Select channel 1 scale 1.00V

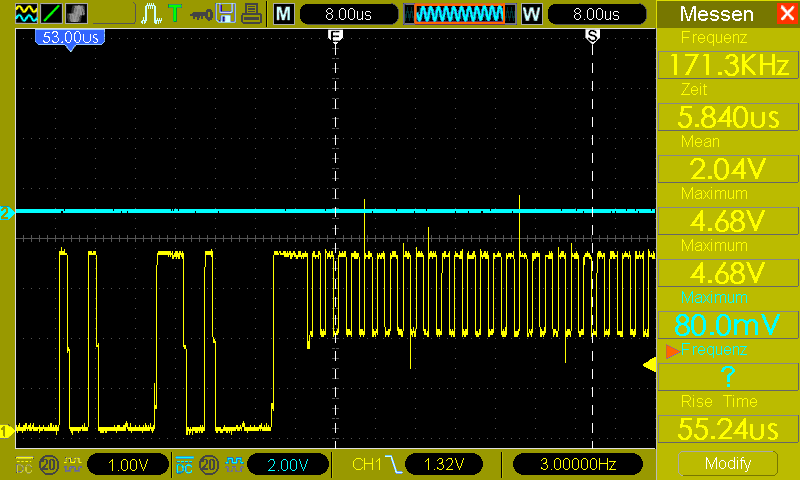(128, 465)
